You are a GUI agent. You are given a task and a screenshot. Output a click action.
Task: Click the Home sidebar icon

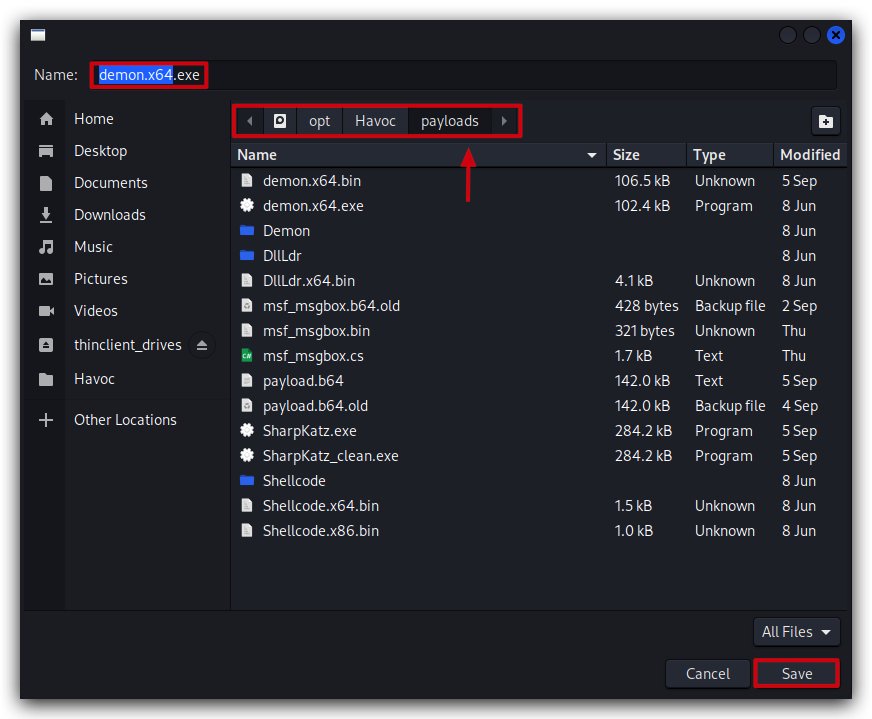point(46,118)
